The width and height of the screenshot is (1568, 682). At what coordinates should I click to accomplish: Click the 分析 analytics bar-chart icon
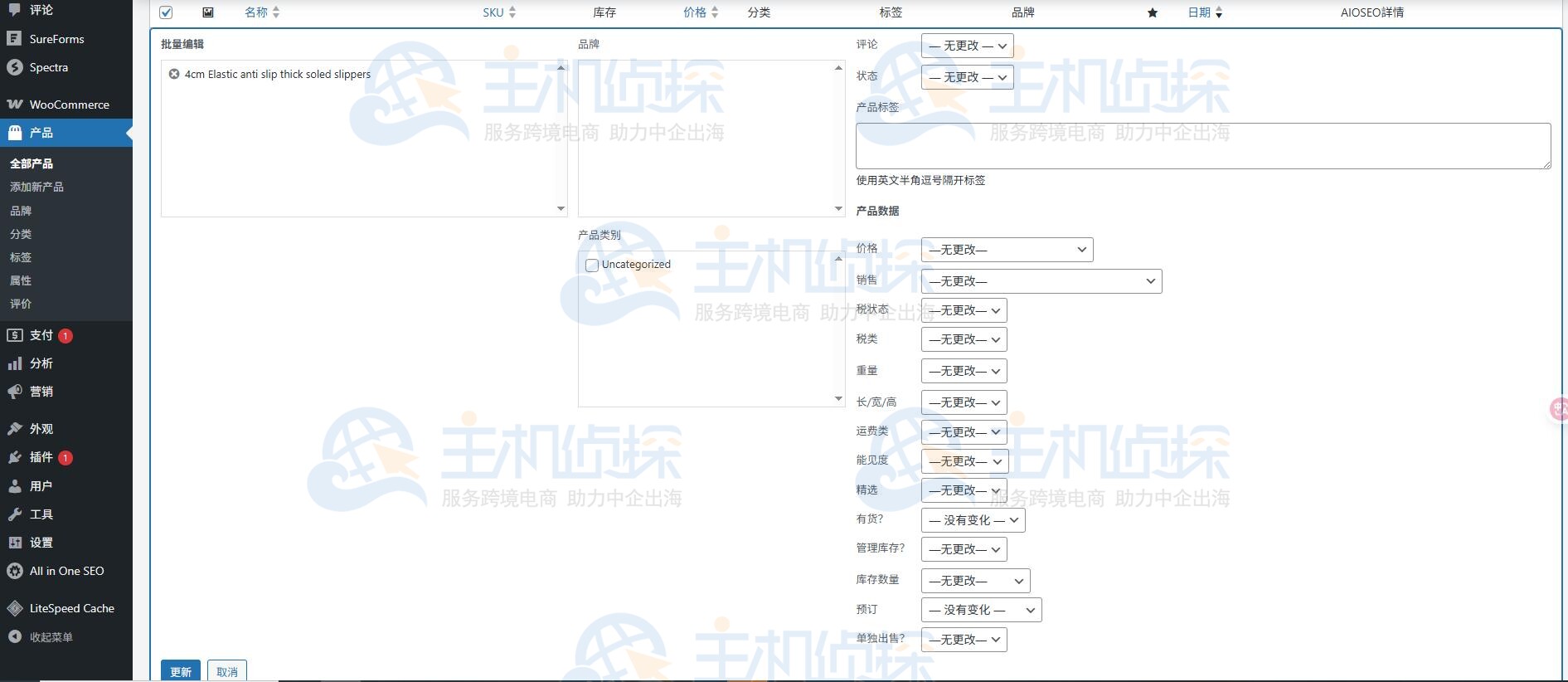(14, 363)
